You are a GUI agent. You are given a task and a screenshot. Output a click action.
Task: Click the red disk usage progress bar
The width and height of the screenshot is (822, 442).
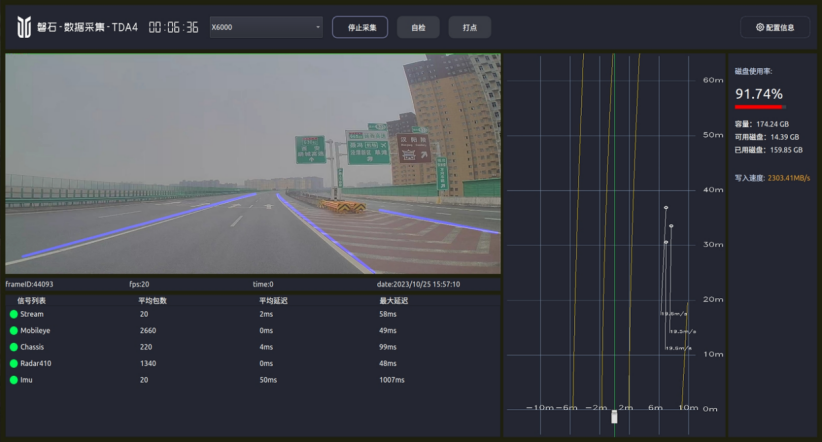[x=759, y=106]
